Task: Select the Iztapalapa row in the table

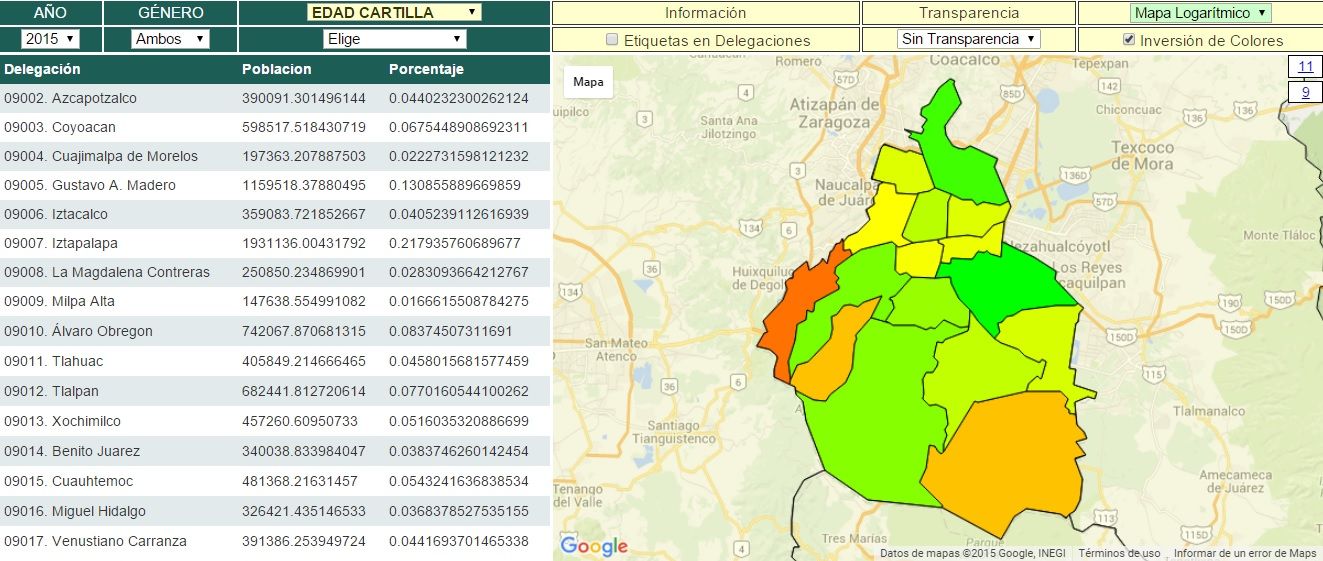Action: tap(275, 243)
